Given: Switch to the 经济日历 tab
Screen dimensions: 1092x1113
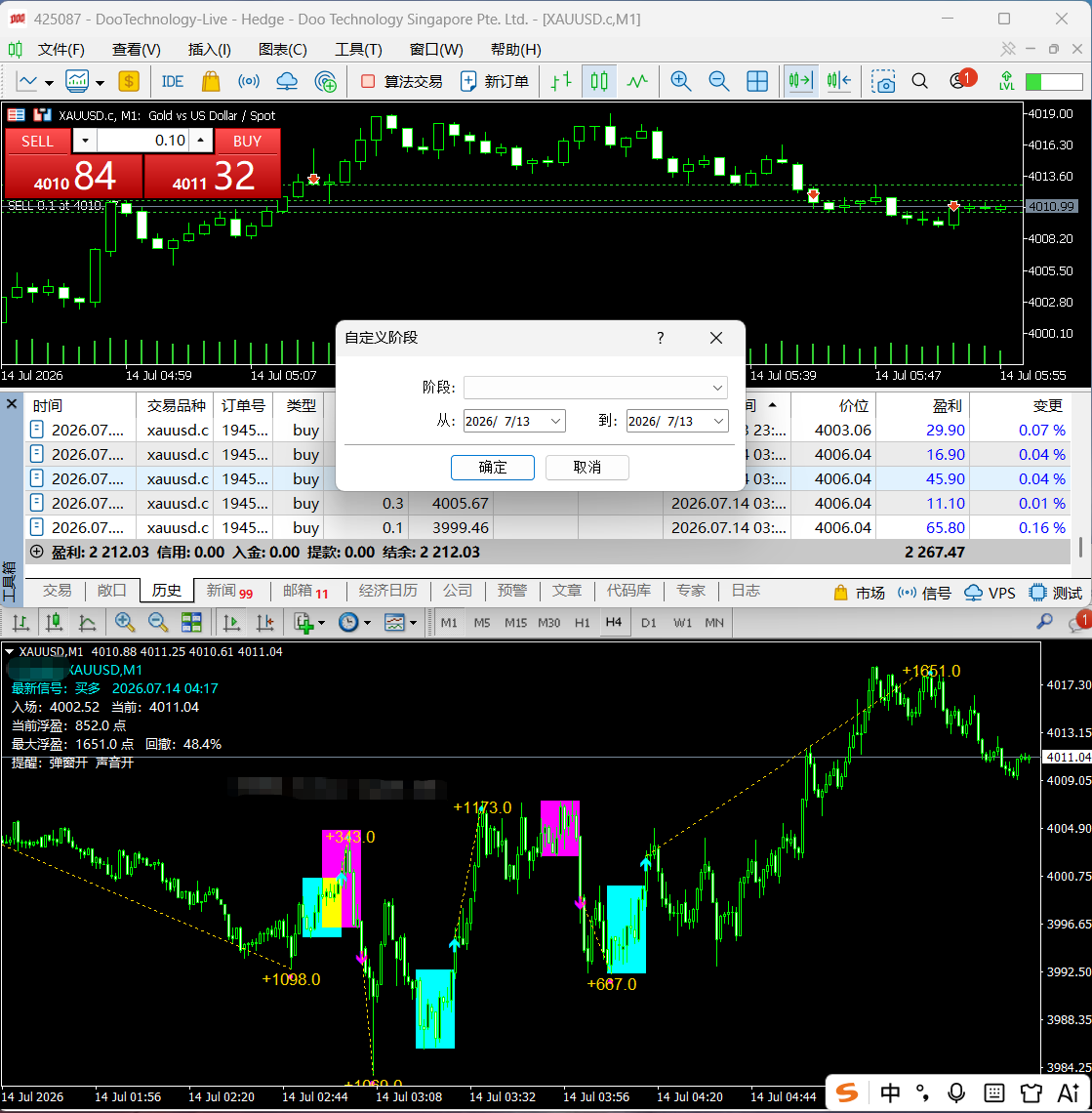Looking at the screenshot, I should tap(387, 591).
